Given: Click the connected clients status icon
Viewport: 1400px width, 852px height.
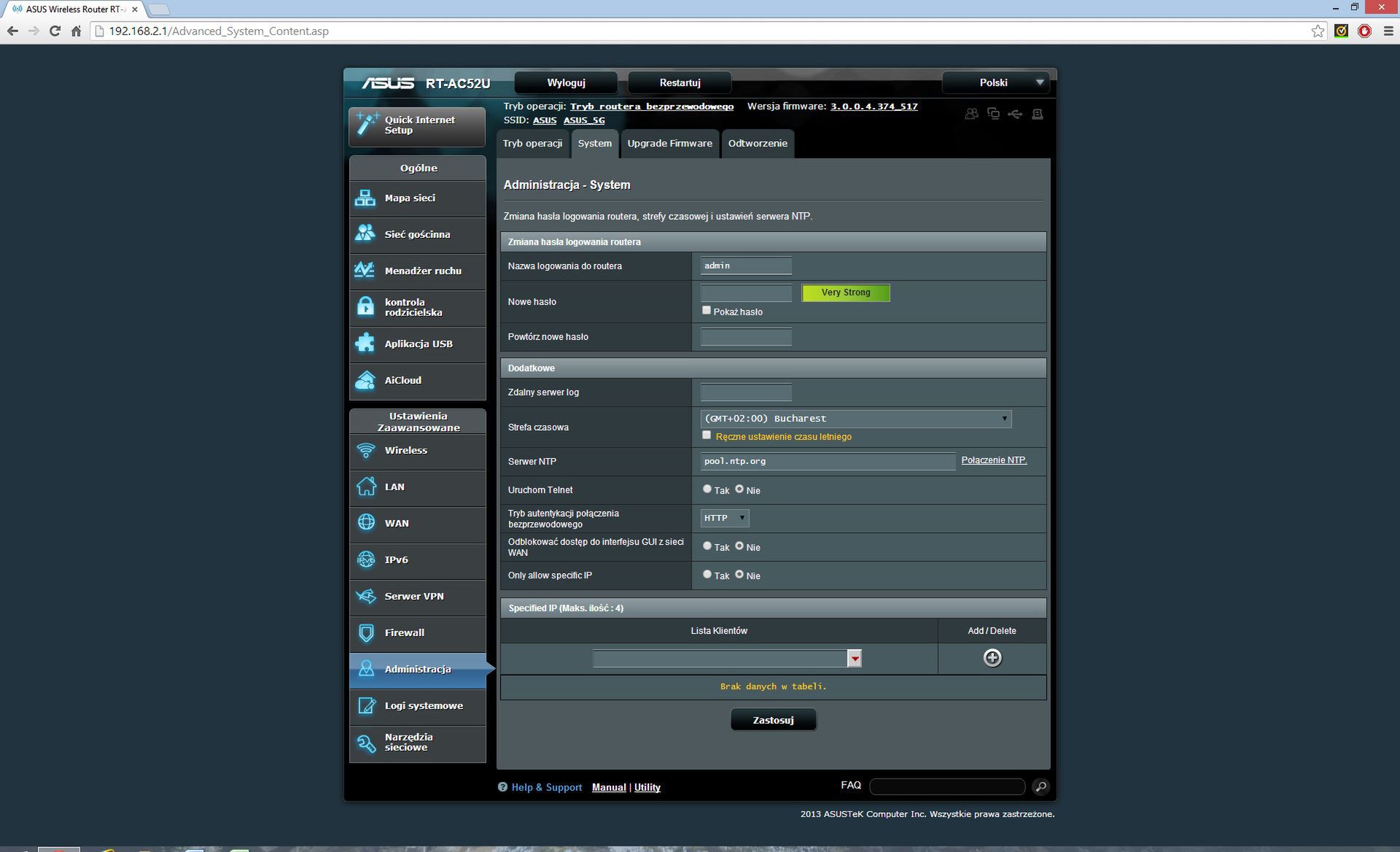Looking at the screenshot, I should pyautogui.click(x=971, y=114).
